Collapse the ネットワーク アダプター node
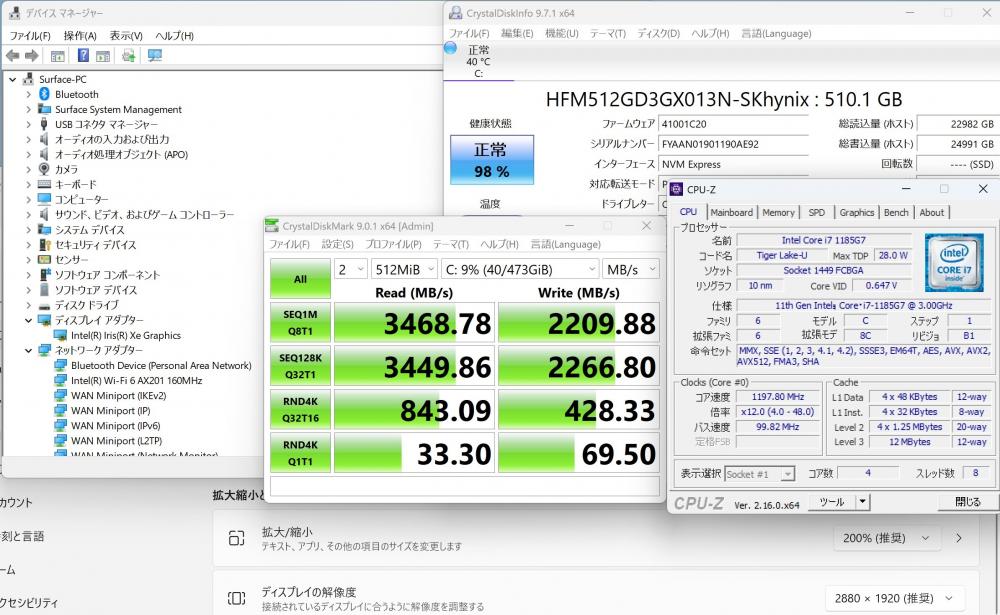 (28, 350)
